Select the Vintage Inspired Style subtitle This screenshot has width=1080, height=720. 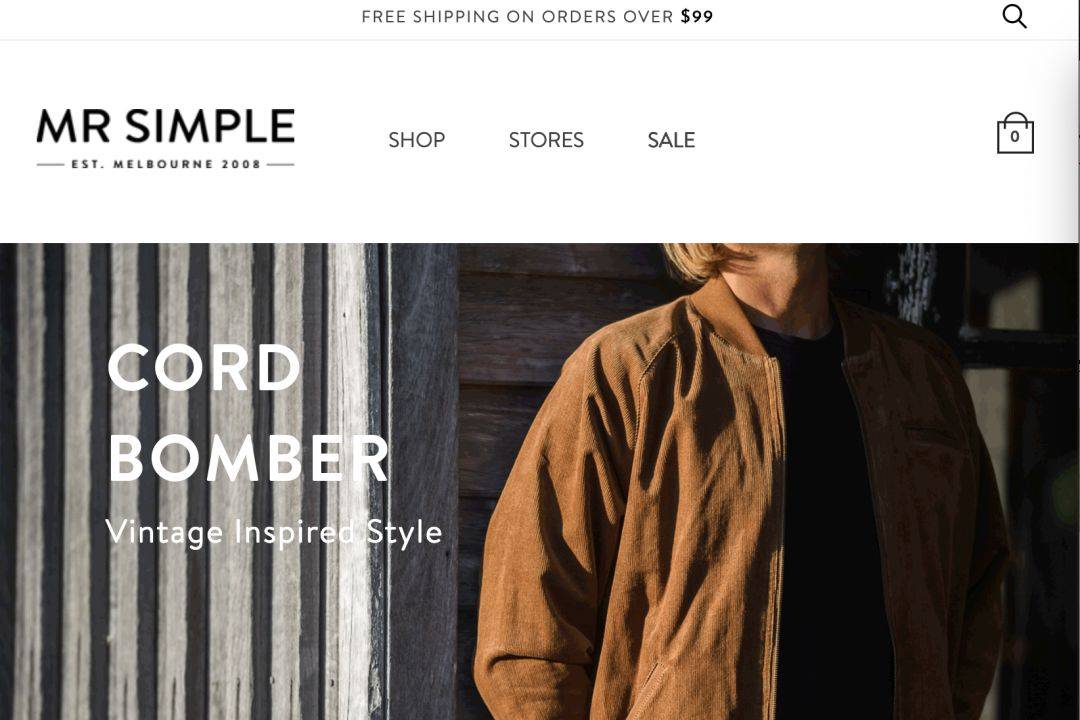pyautogui.click(x=273, y=533)
